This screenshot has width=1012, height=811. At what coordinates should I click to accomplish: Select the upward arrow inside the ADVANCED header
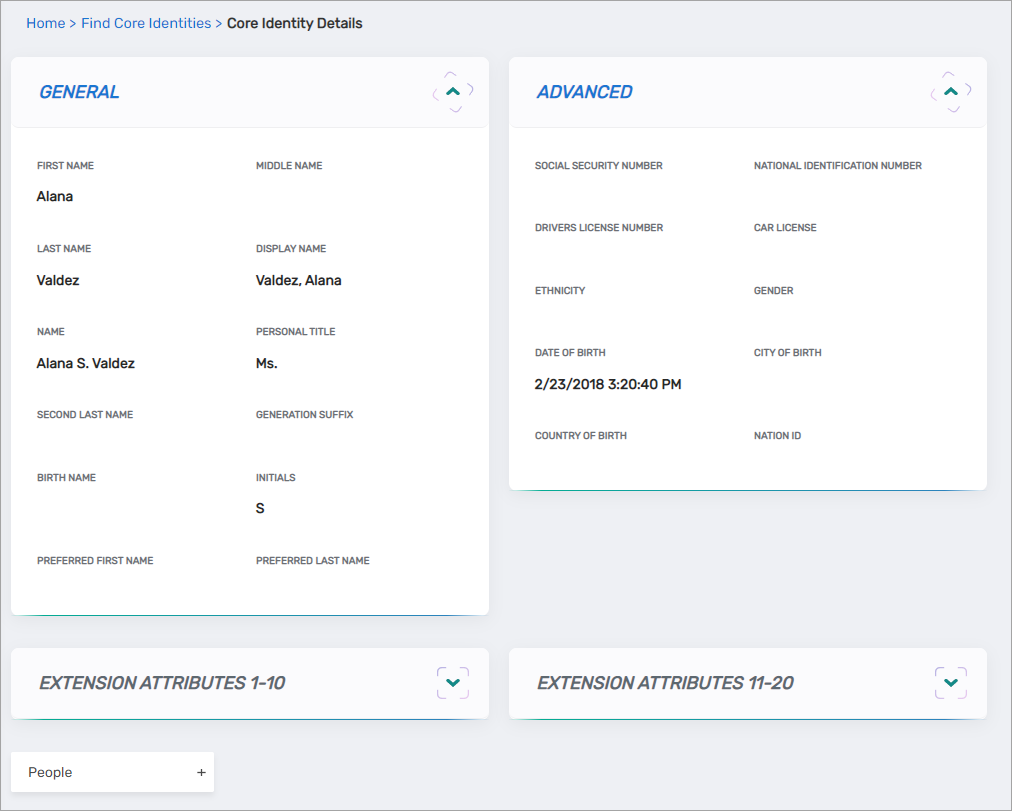[950, 91]
